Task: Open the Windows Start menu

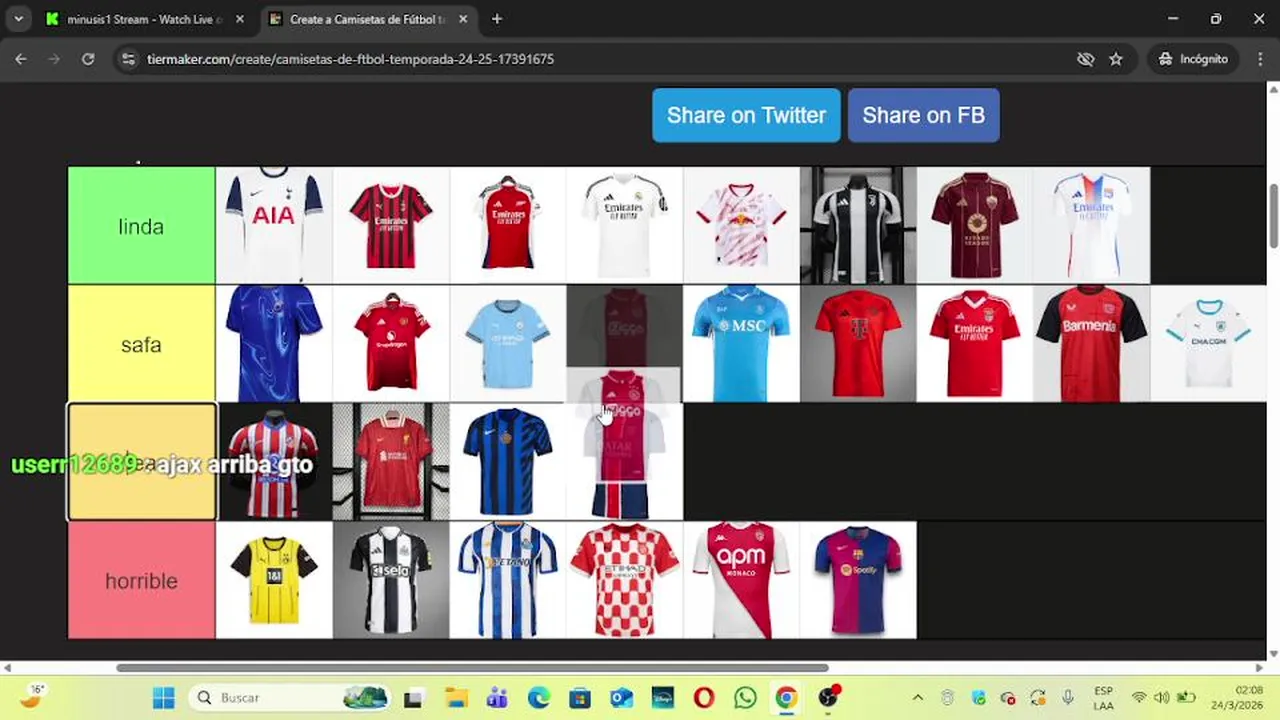Action: (x=164, y=698)
